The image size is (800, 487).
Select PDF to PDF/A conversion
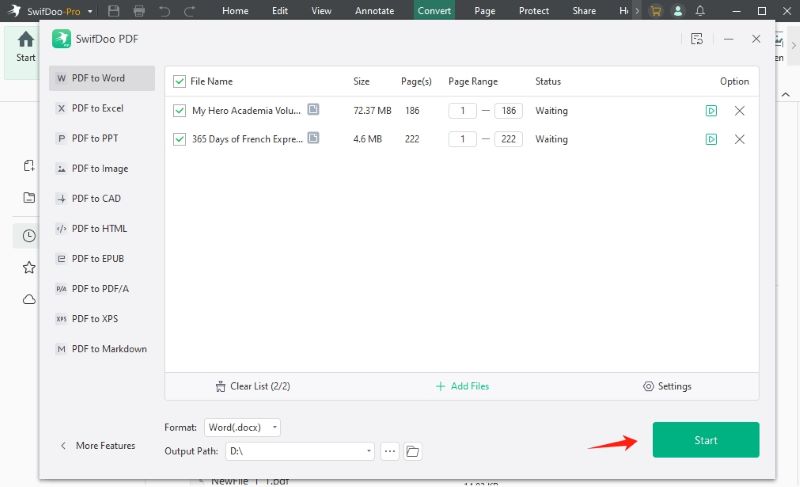click(102, 289)
